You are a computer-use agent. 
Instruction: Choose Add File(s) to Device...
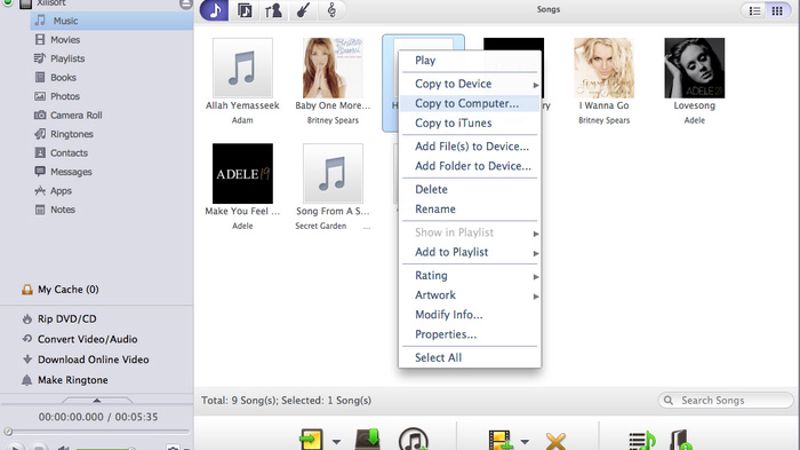[x=470, y=146]
